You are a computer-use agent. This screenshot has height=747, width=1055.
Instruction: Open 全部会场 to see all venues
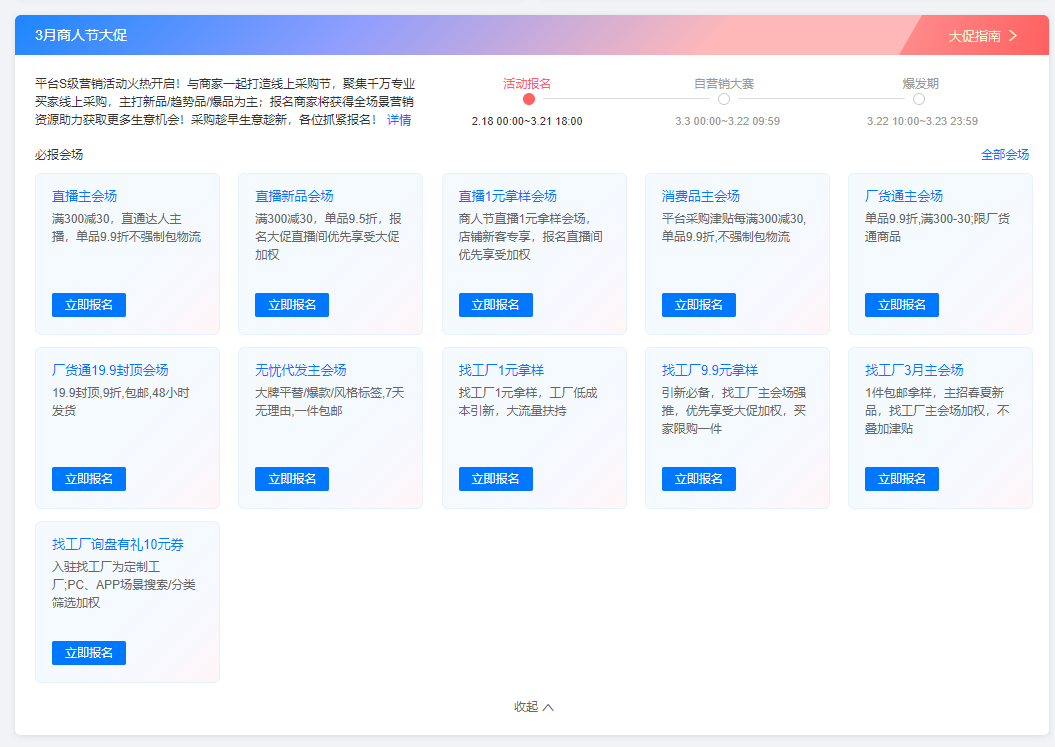pyautogui.click(x=1007, y=154)
